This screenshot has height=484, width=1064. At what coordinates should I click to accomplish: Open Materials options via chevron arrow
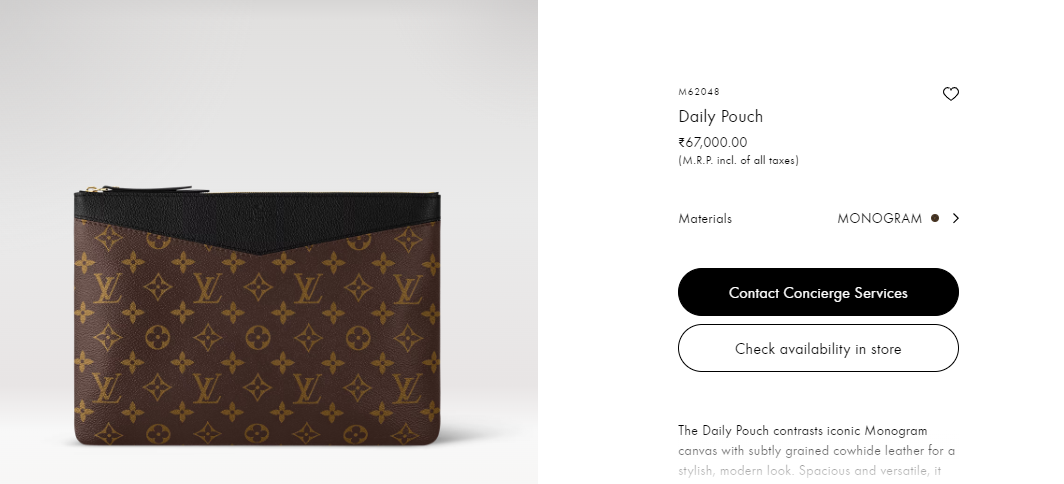pos(955,218)
